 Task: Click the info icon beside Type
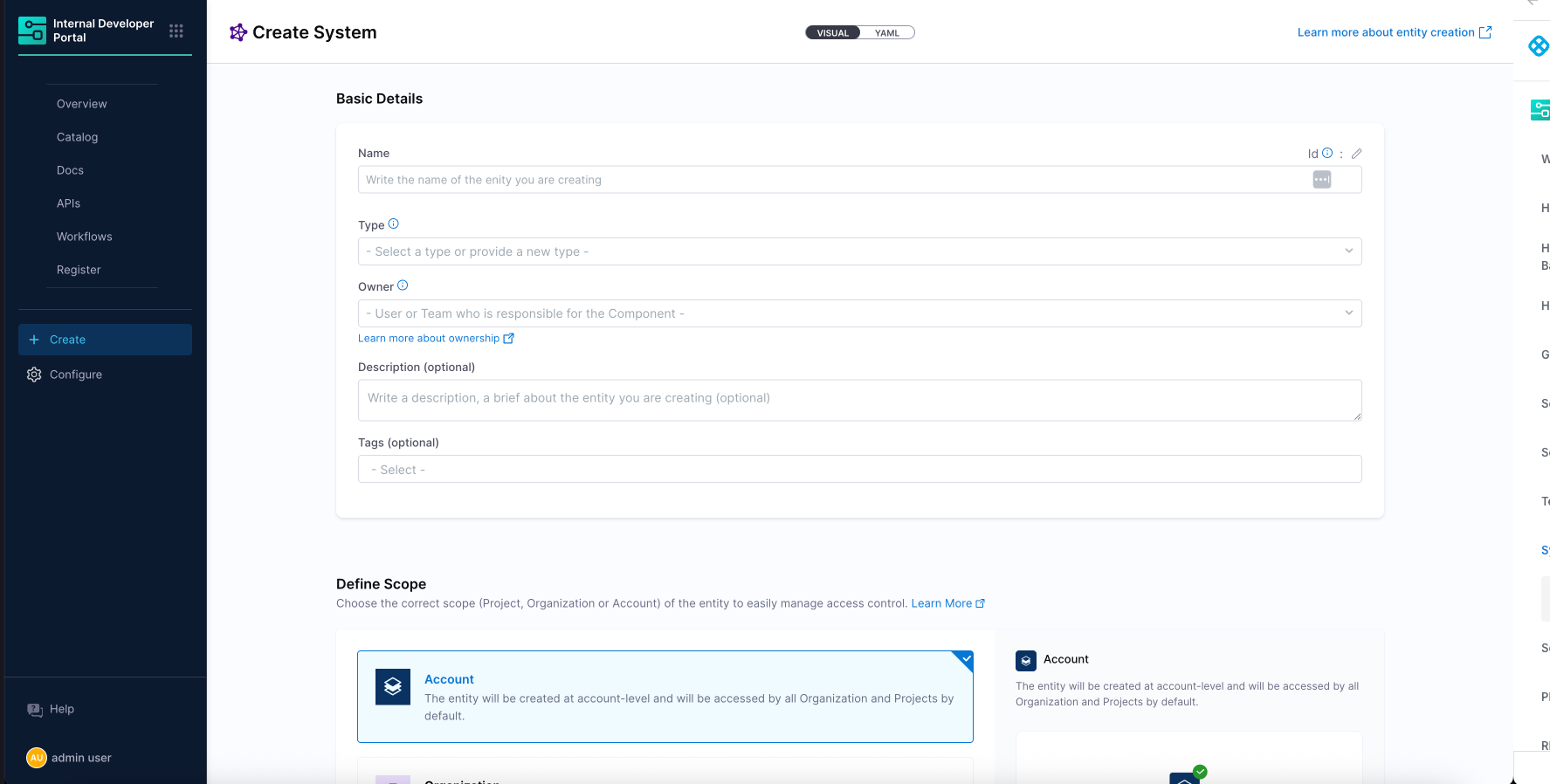394,224
